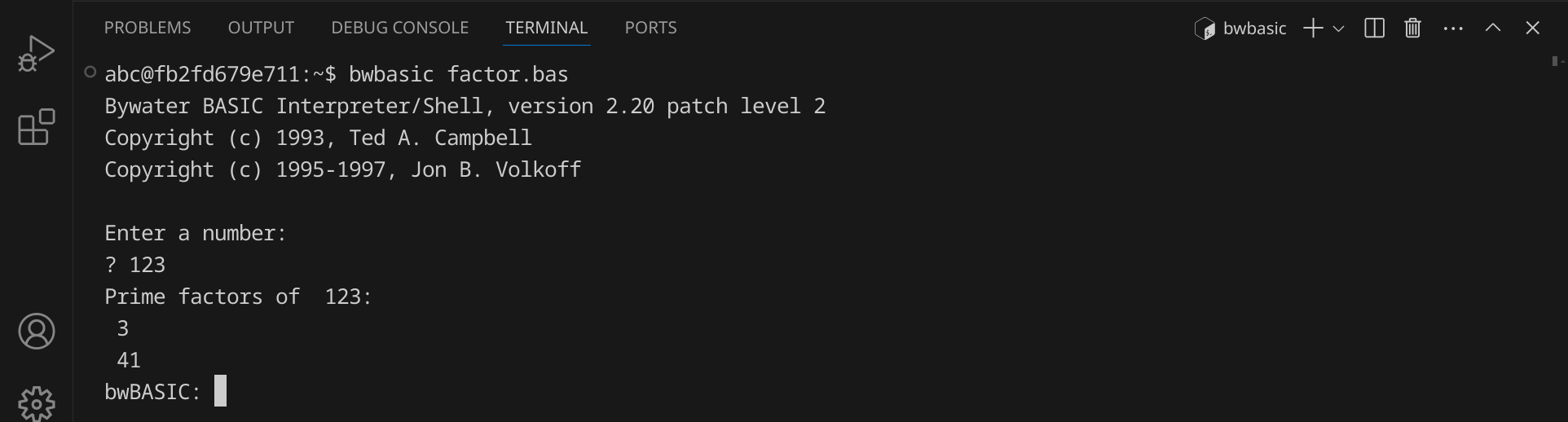Split the terminal pane
The image size is (1568, 422).
[x=1374, y=29]
